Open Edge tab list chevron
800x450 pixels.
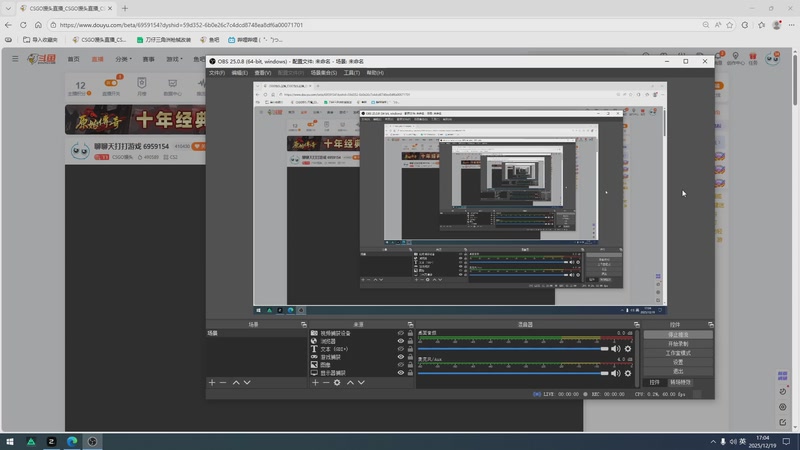(8, 8)
